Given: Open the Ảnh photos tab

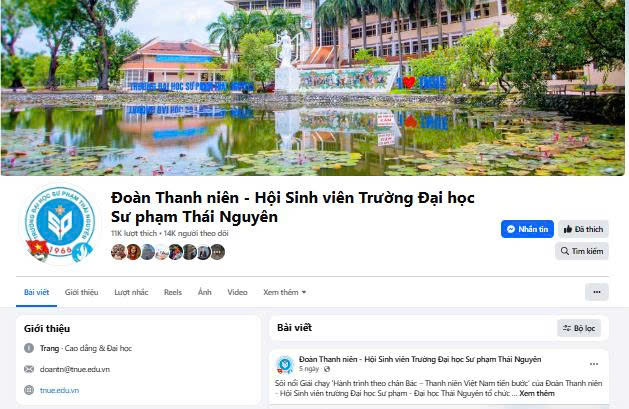Looking at the screenshot, I should 205,292.
